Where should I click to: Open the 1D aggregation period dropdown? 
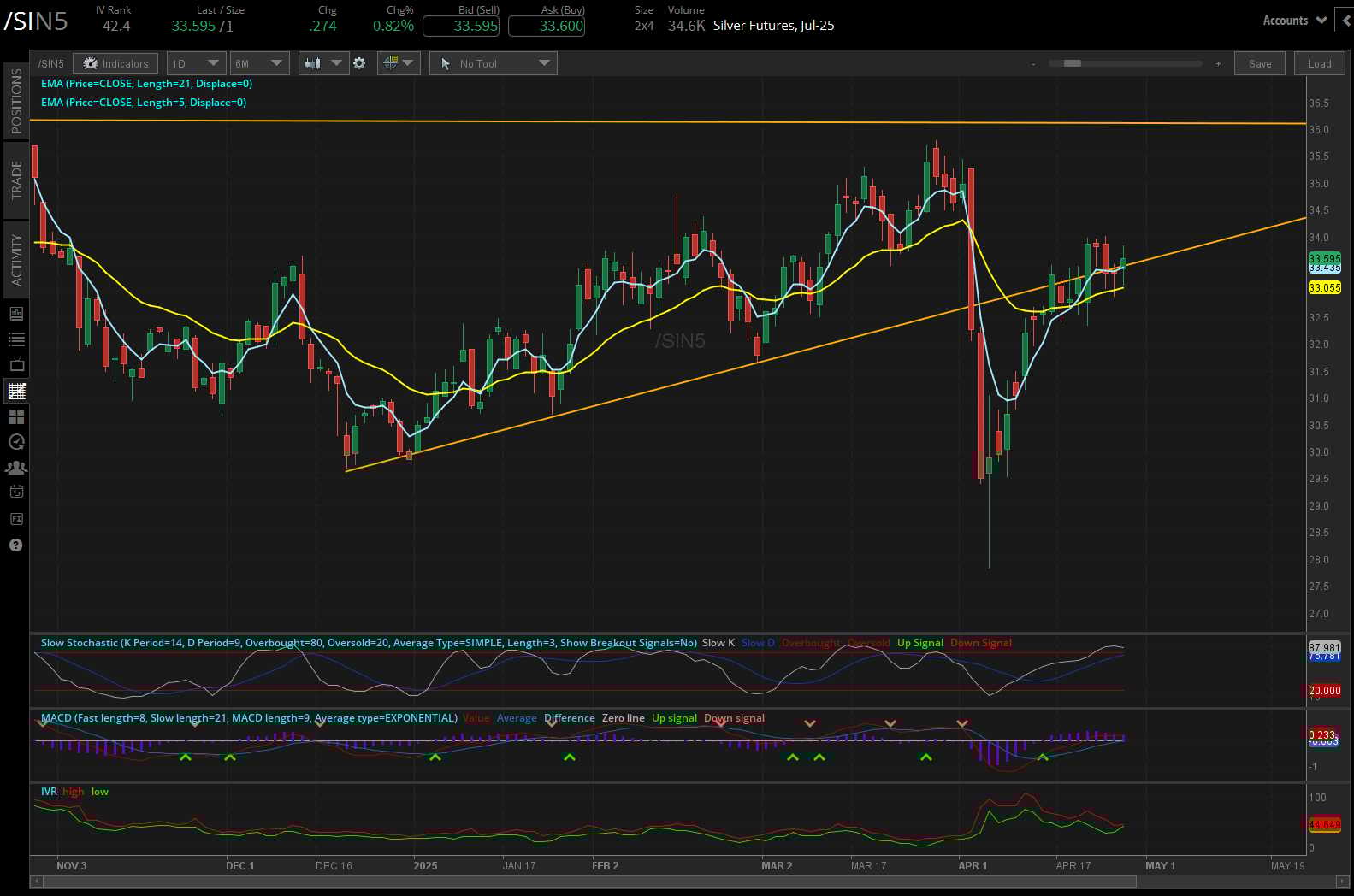click(x=196, y=63)
